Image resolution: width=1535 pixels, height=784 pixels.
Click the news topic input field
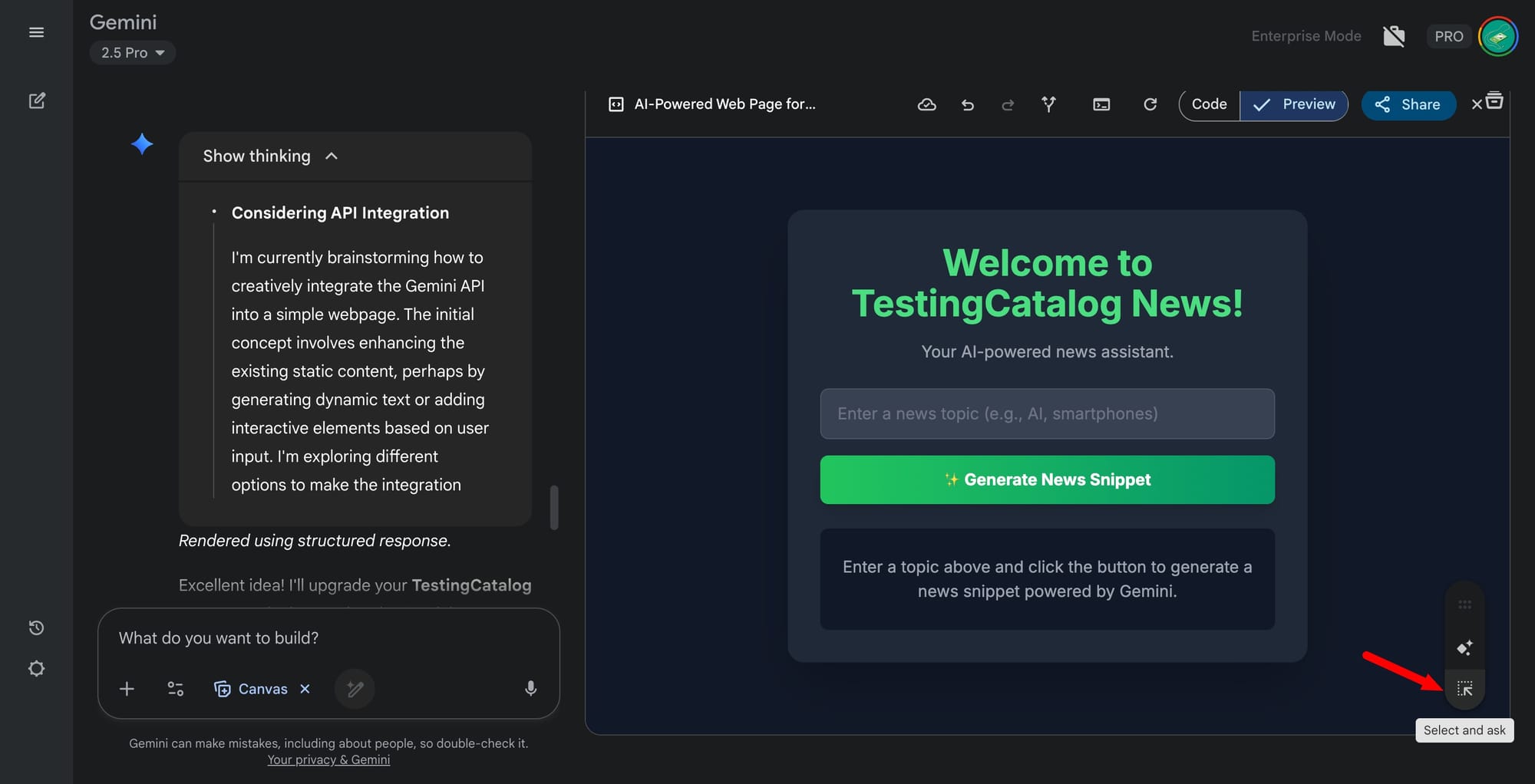[1047, 414]
